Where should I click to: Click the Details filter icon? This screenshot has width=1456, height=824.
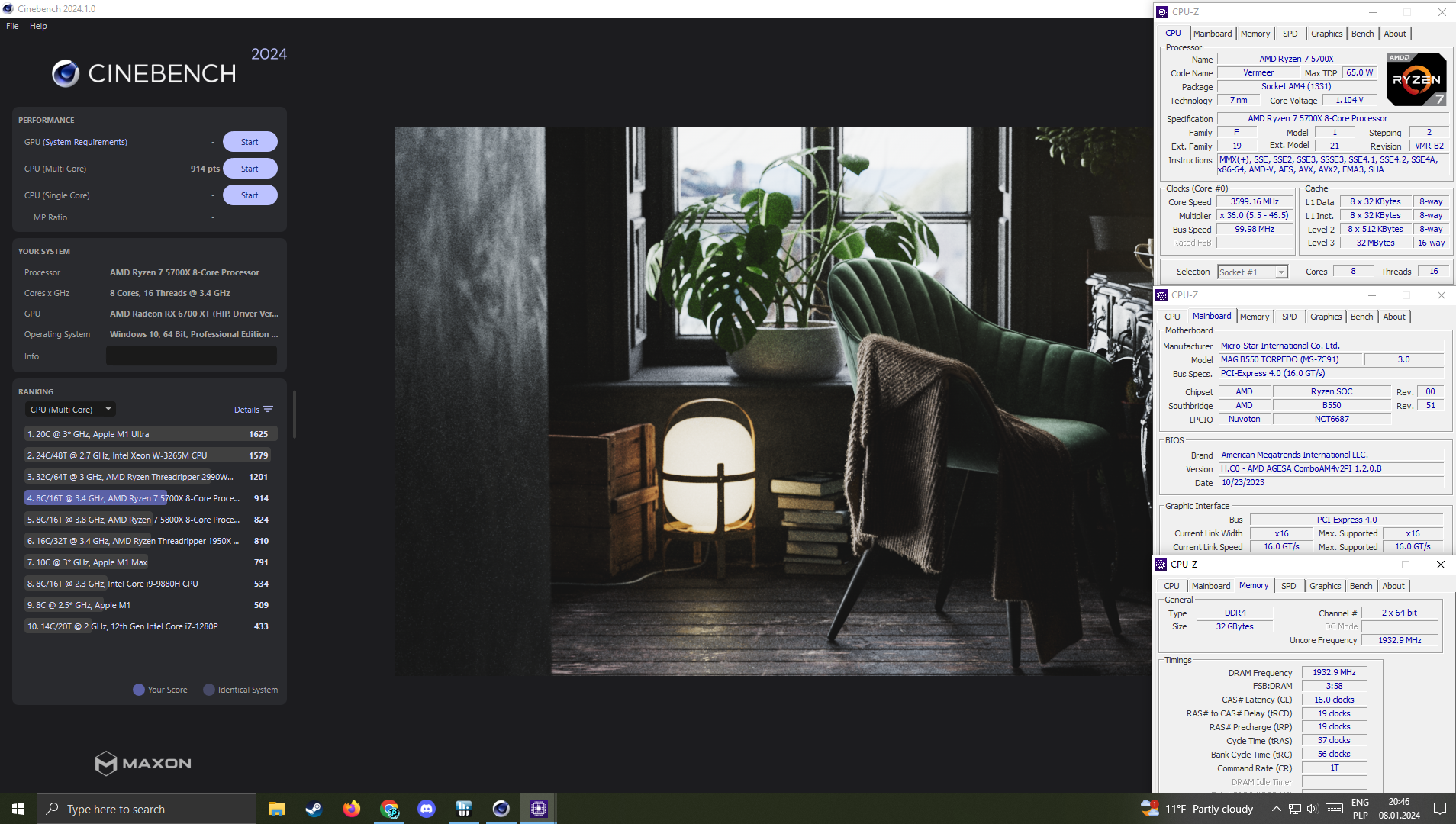(x=268, y=410)
